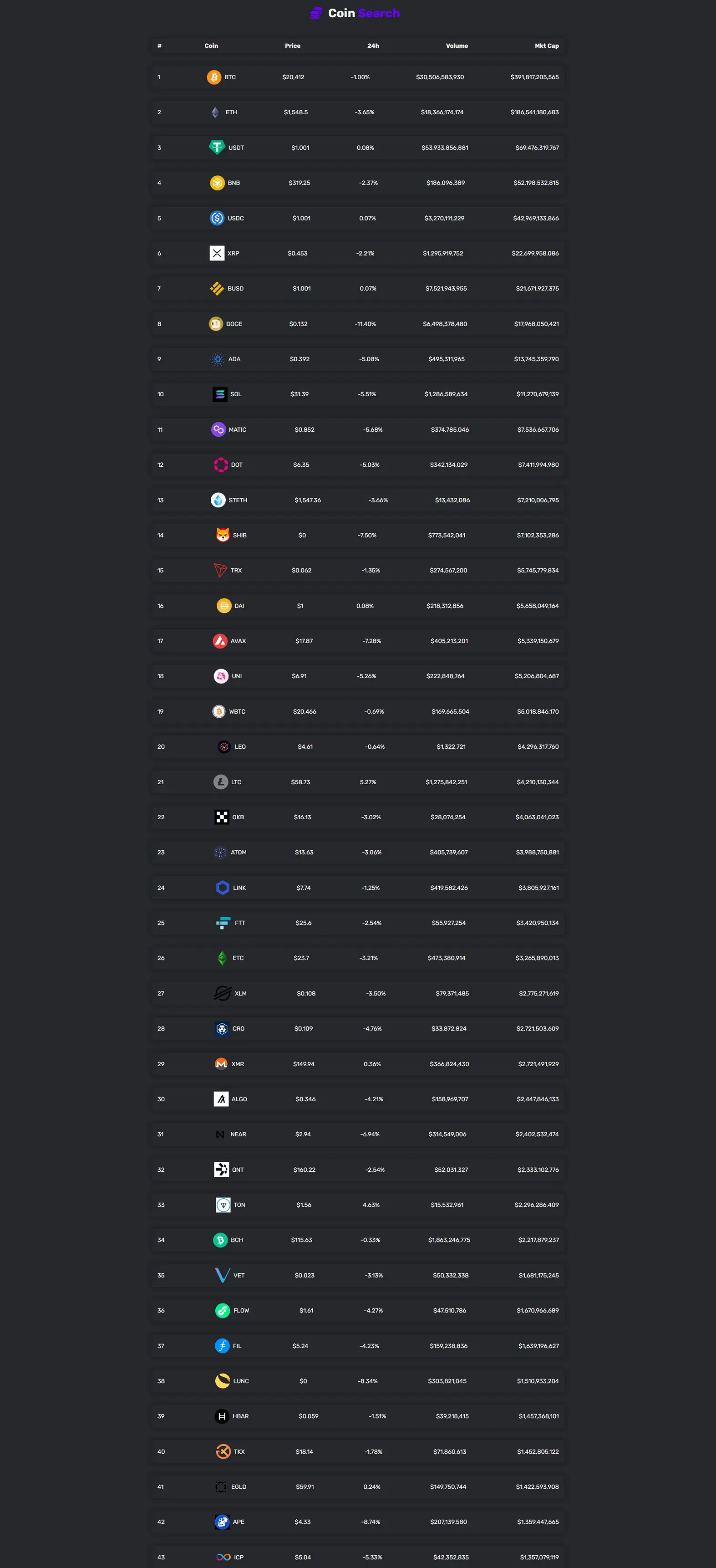Screen dimensions: 716x1568
Task: Click the Monero XMR icon
Action: coord(221,1064)
